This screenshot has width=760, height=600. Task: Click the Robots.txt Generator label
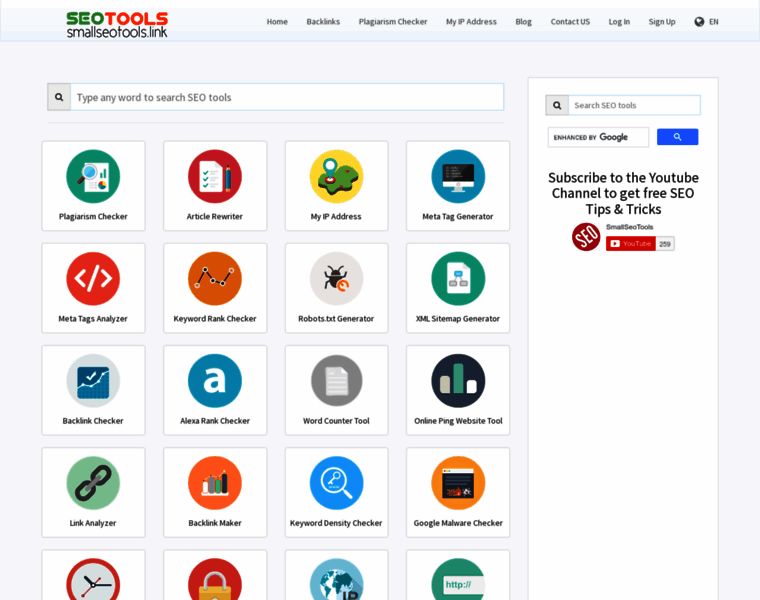[x=336, y=319]
